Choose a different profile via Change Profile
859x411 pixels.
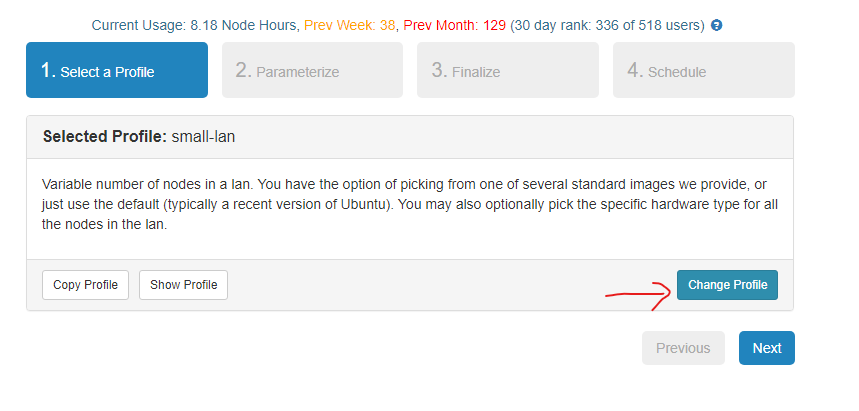(727, 285)
